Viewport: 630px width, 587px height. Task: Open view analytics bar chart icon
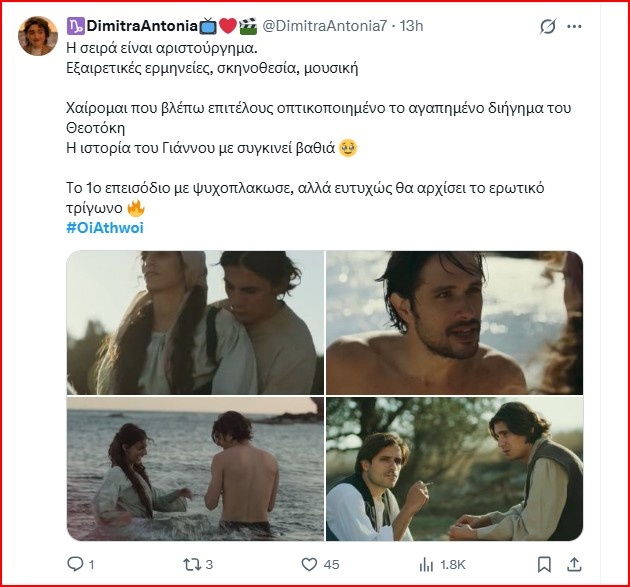pyautogui.click(x=428, y=564)
